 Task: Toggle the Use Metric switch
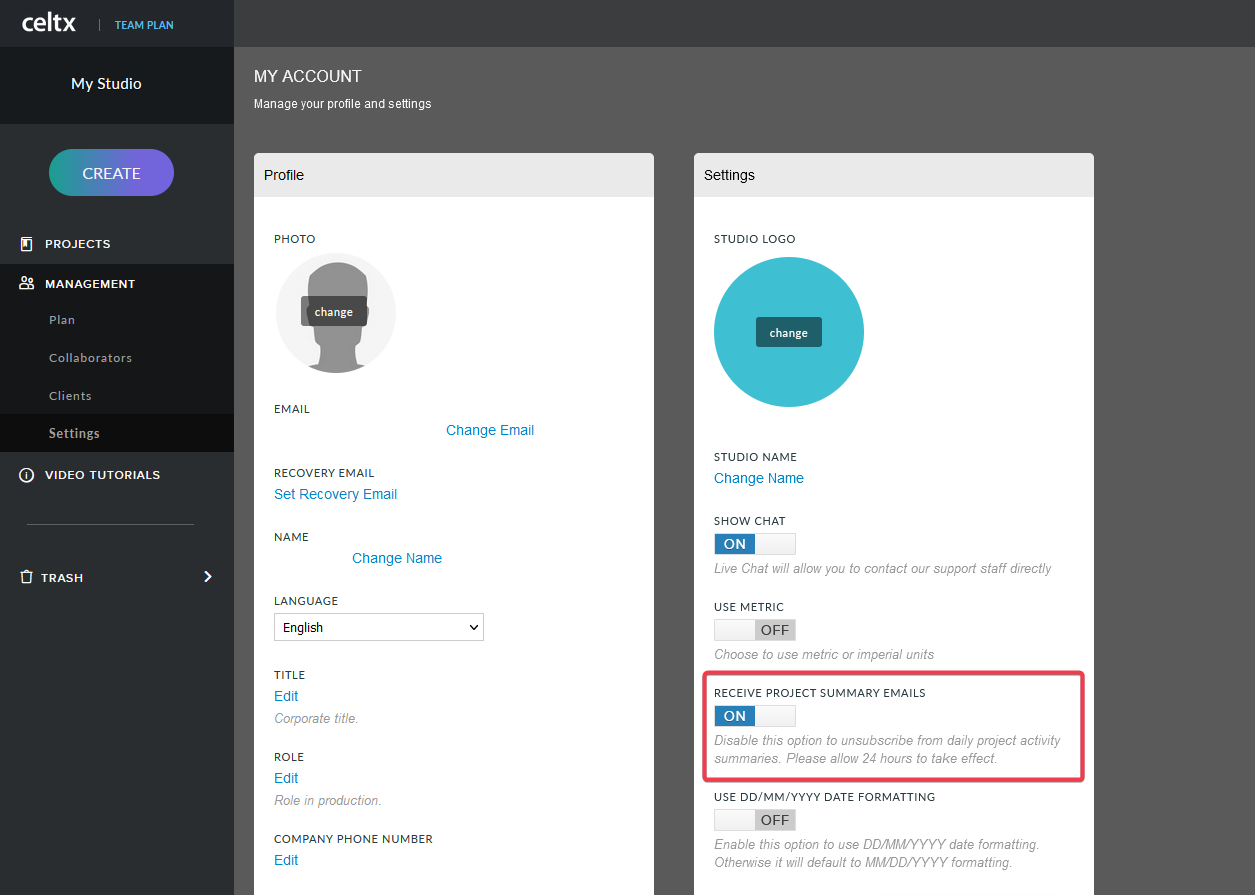[x=755, y=630]
